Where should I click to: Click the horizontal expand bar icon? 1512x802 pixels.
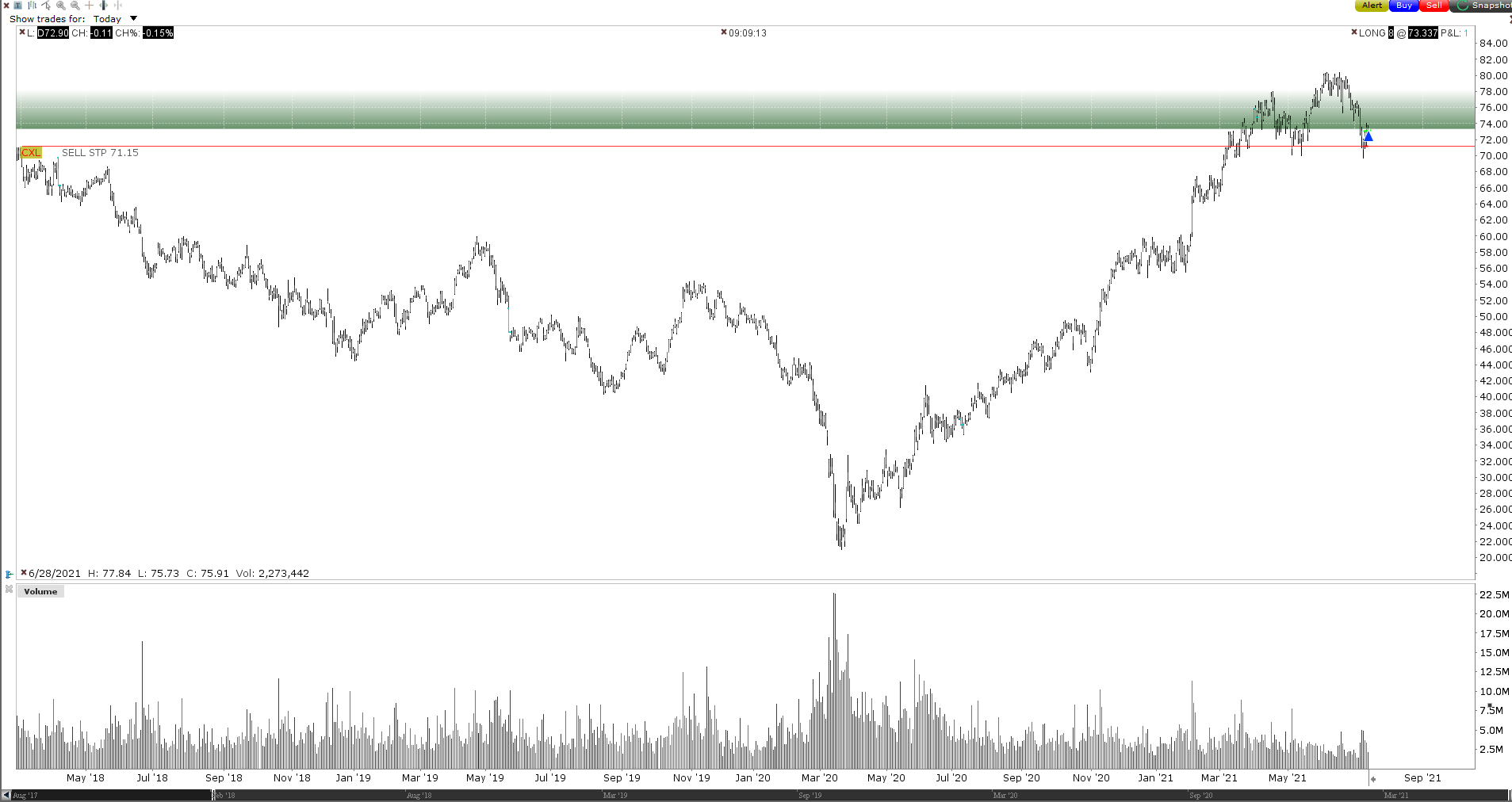[103, 6]
